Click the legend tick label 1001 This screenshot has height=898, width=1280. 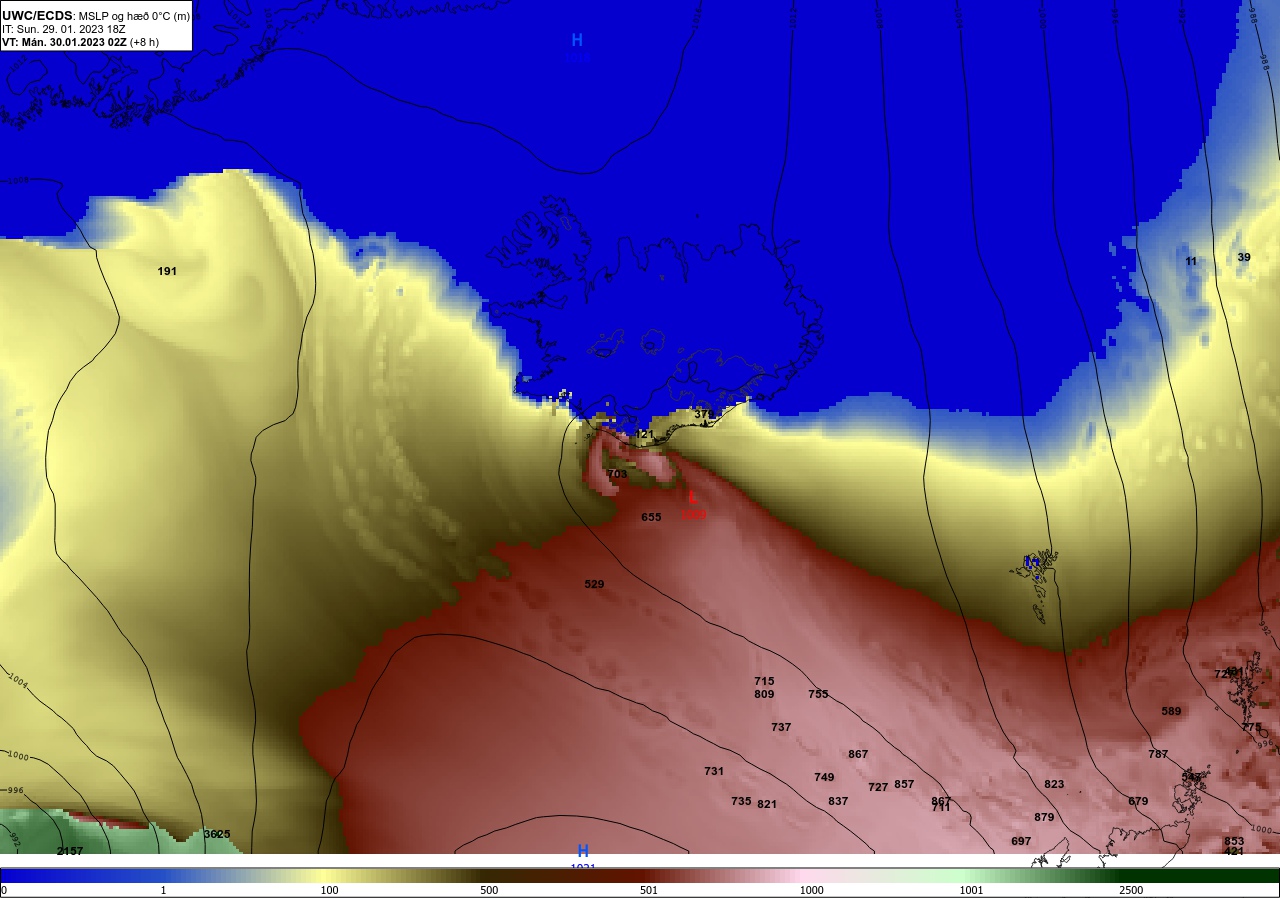click(971, 890)
